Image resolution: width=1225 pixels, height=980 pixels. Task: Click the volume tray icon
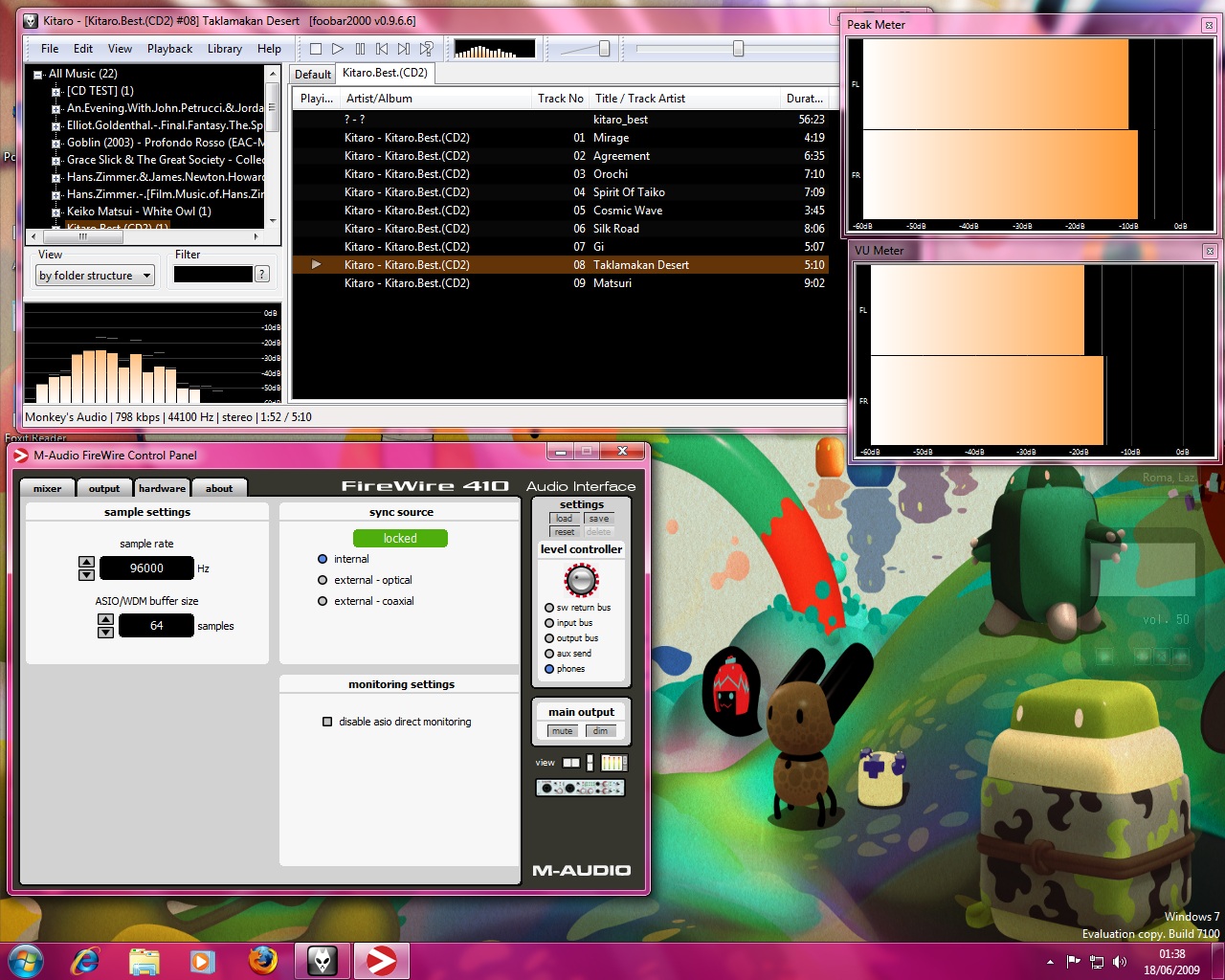point(1120,962)
